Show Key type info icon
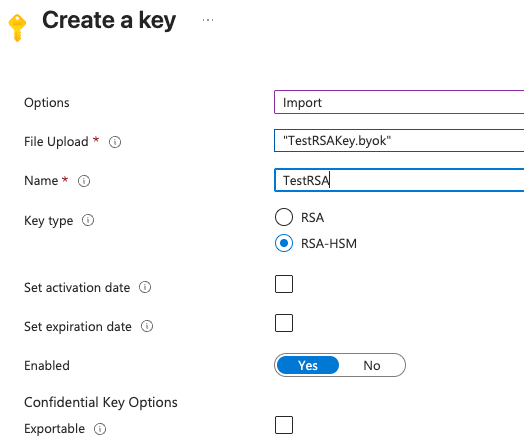The width and height of the screenshot is (524, 443). pyautogui.click(x=88, y=220)
